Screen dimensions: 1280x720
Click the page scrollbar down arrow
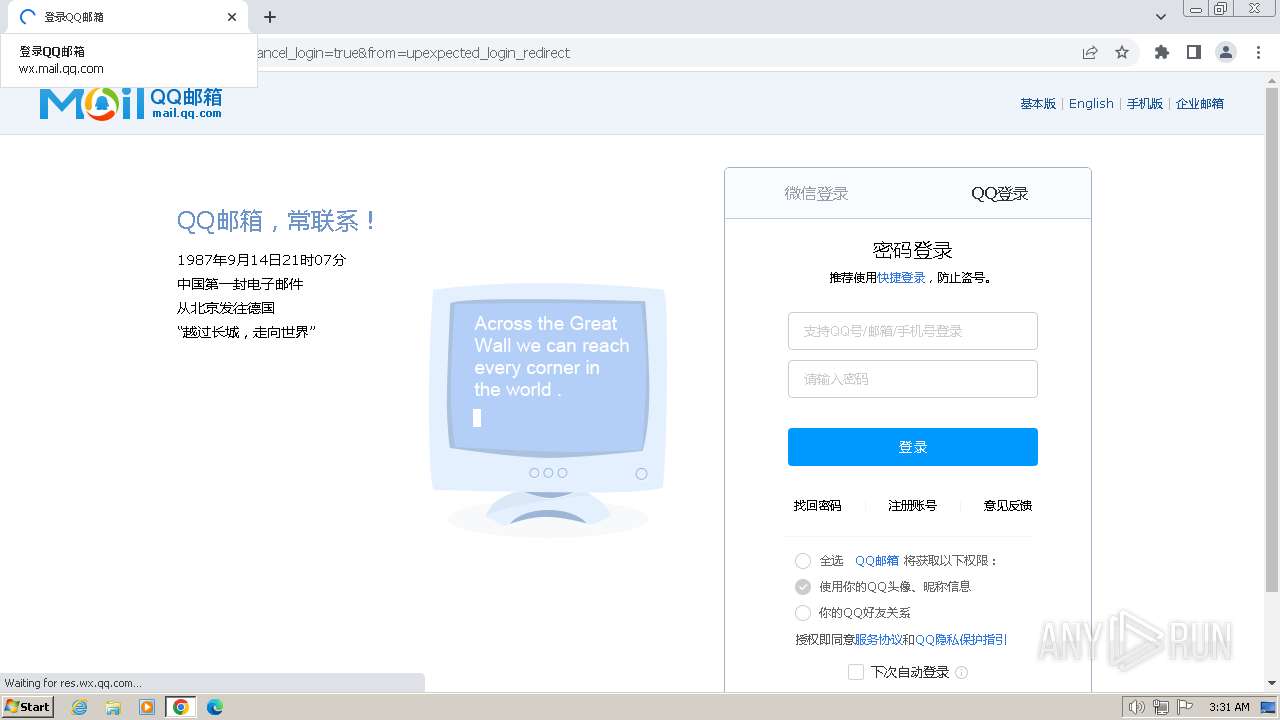click(x=1272, y=684)
